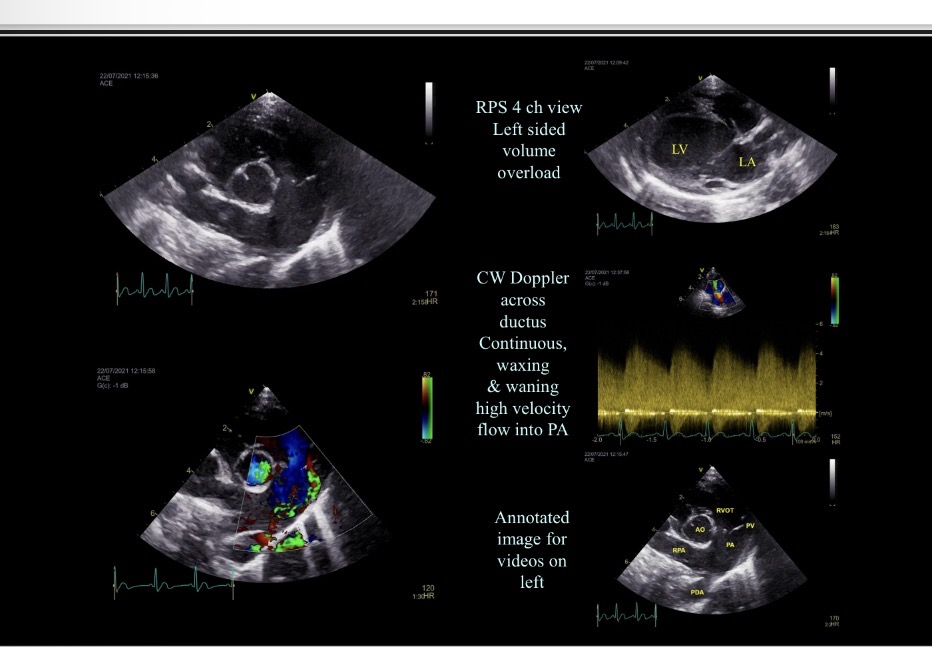The image size is (932, 647).
Task: Click the ECG trace under the 12:15:36 video
Action: point(155,289)
